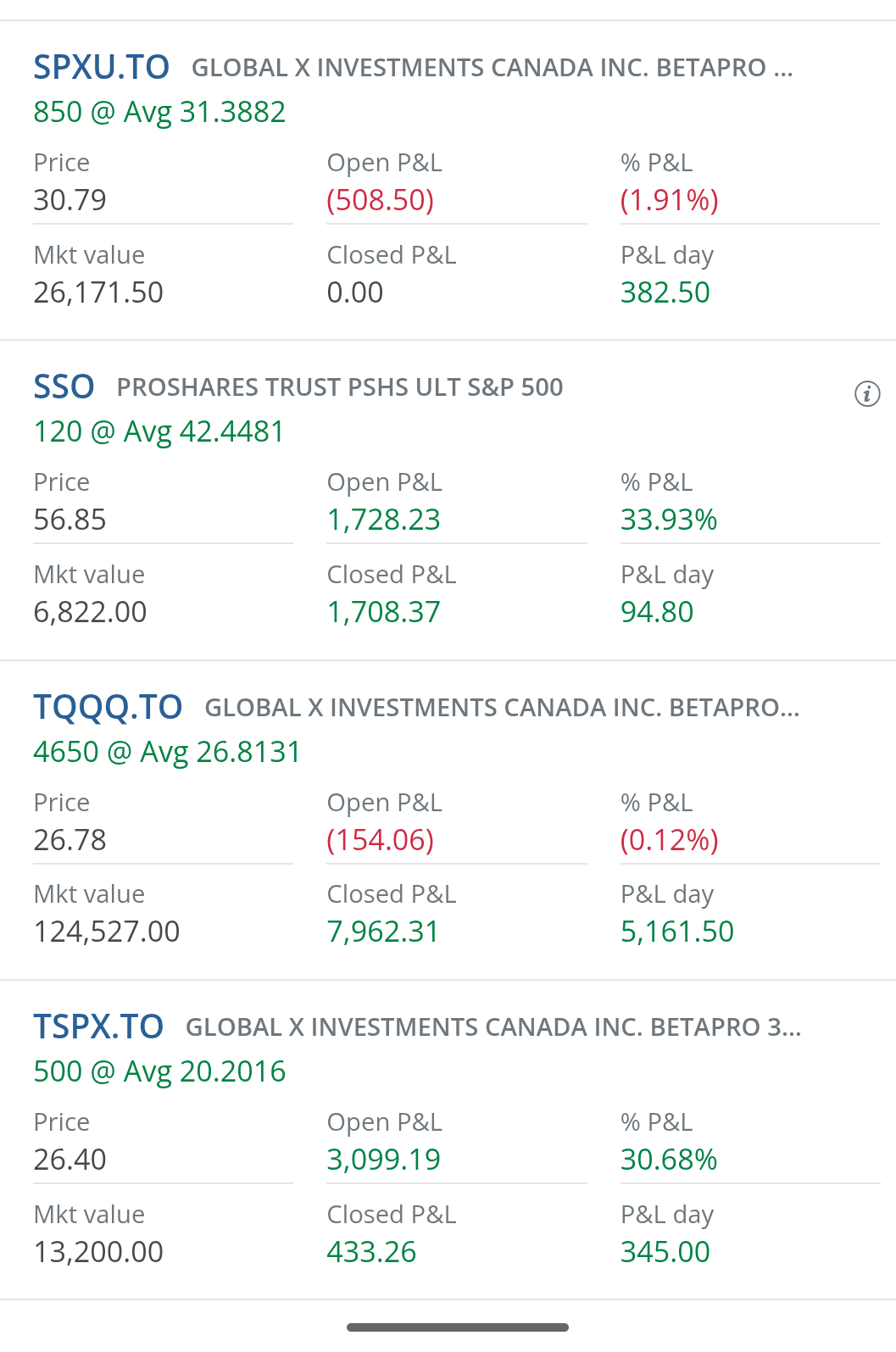Click the 850 @ Avg 31.3882 position line

[159, 112]
